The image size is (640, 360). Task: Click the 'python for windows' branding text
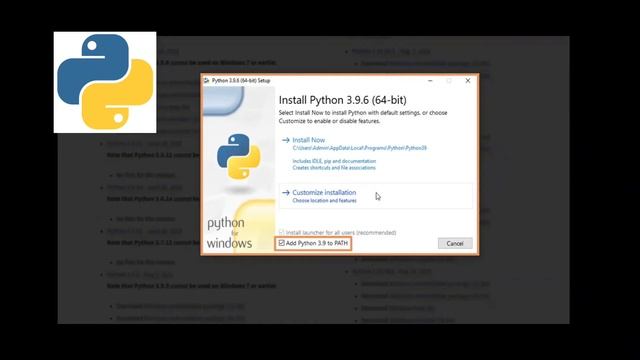click(x=229, y=233)
